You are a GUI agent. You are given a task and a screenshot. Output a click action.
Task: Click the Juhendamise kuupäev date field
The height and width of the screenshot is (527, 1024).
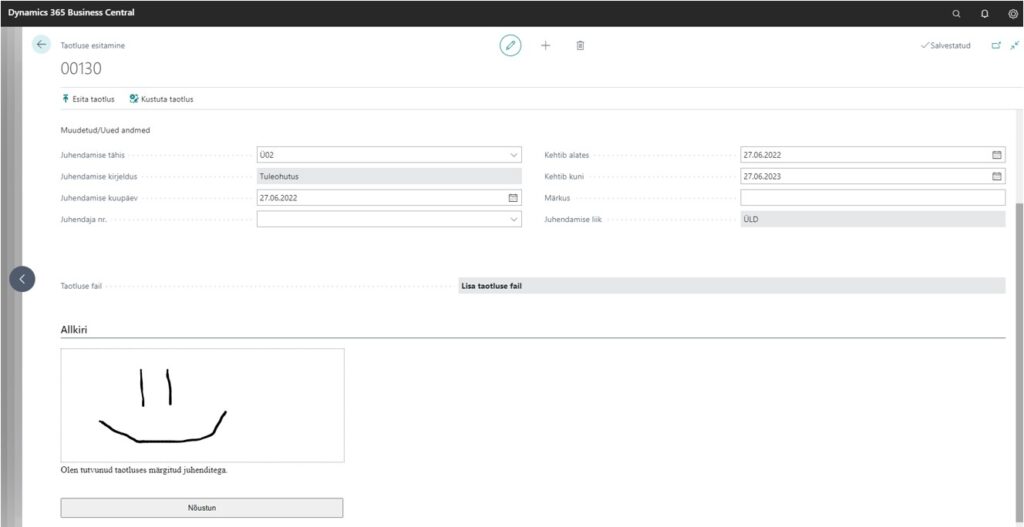(x=389, y=197)
